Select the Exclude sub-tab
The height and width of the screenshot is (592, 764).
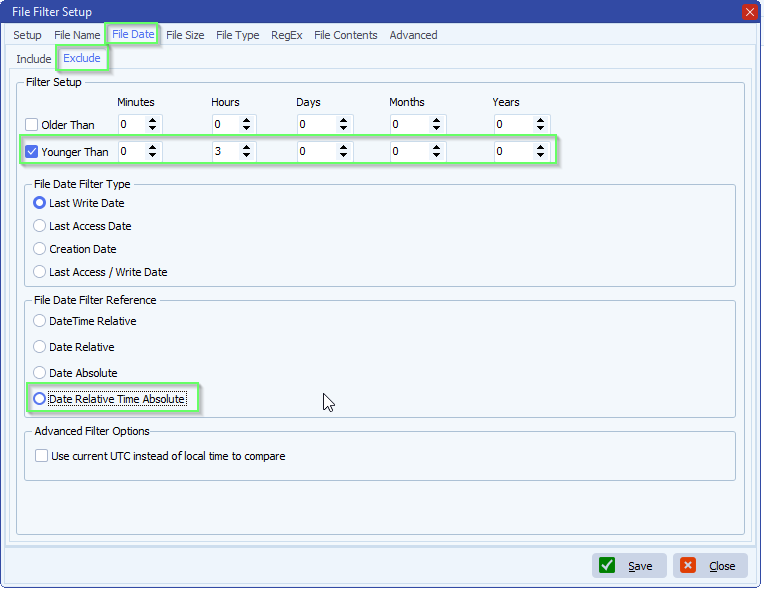(82, 58)
